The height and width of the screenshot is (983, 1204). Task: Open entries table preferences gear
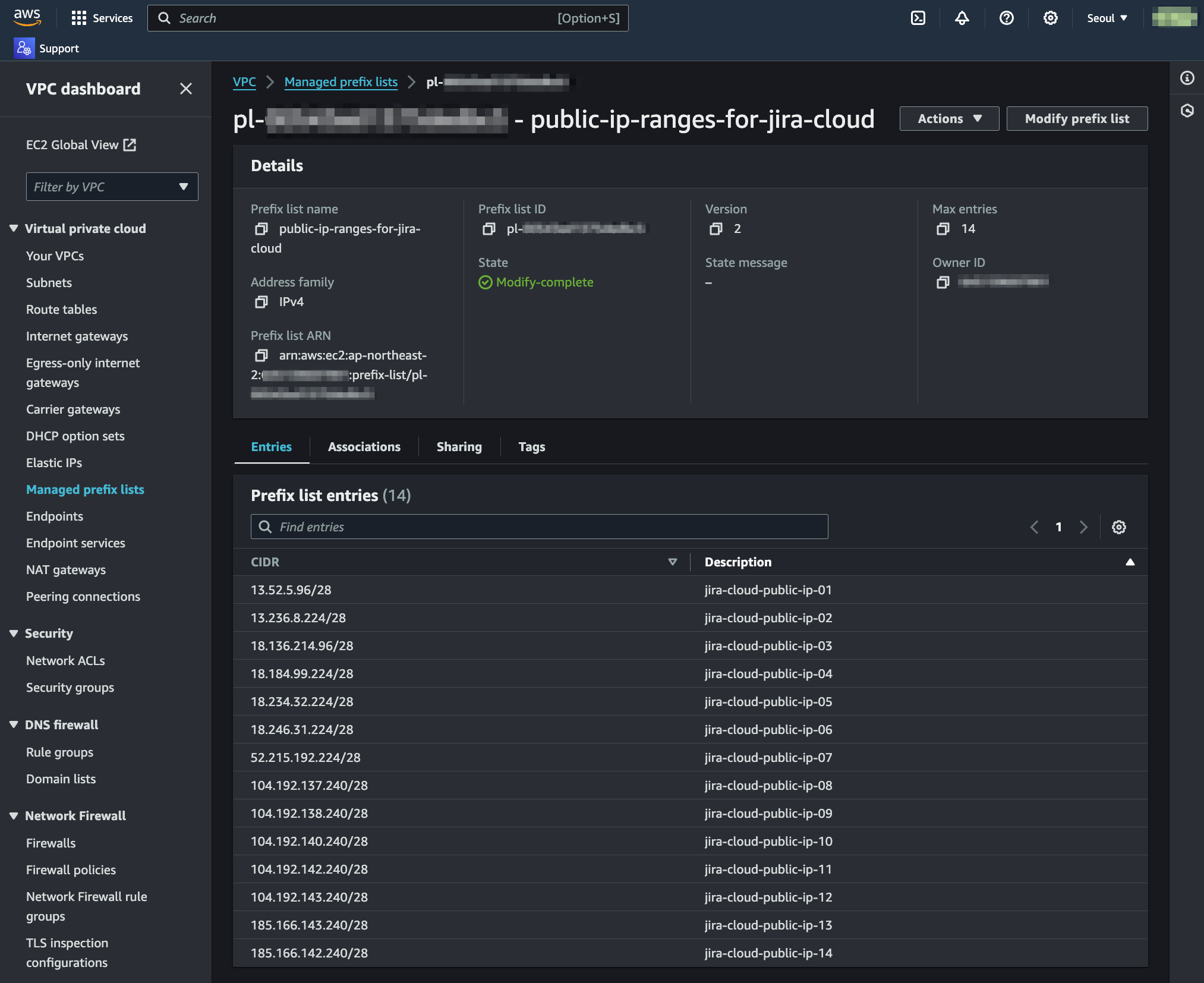pos(1118,527)
